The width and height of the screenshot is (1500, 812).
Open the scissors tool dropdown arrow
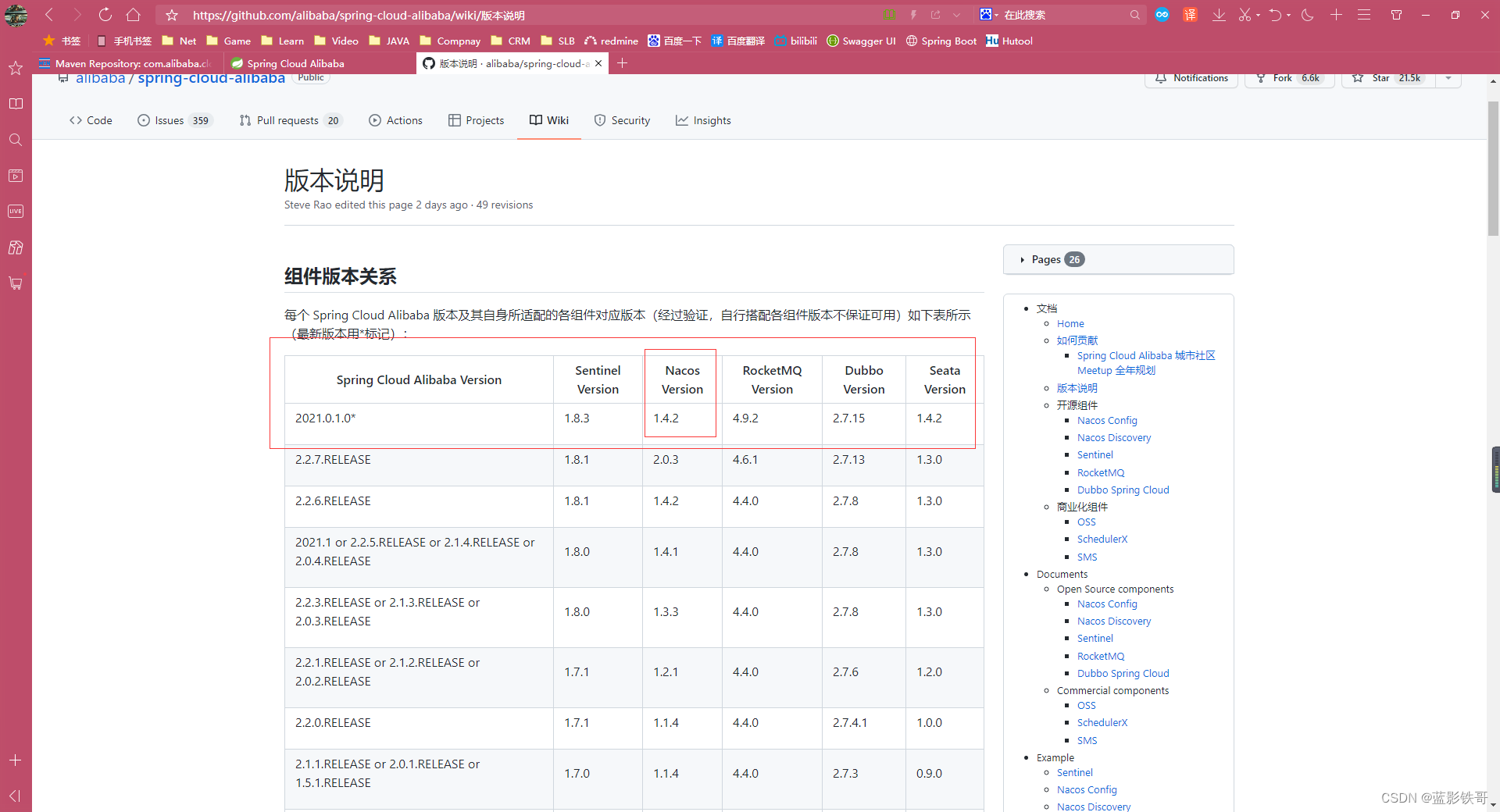(x=1259, y=15)
